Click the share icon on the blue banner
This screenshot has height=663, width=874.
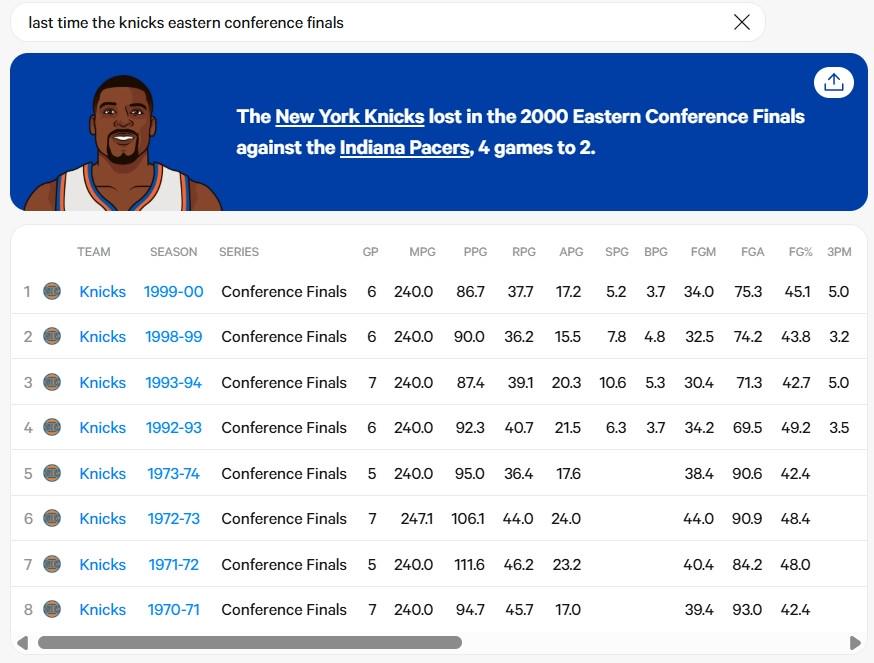pos(833,83)
